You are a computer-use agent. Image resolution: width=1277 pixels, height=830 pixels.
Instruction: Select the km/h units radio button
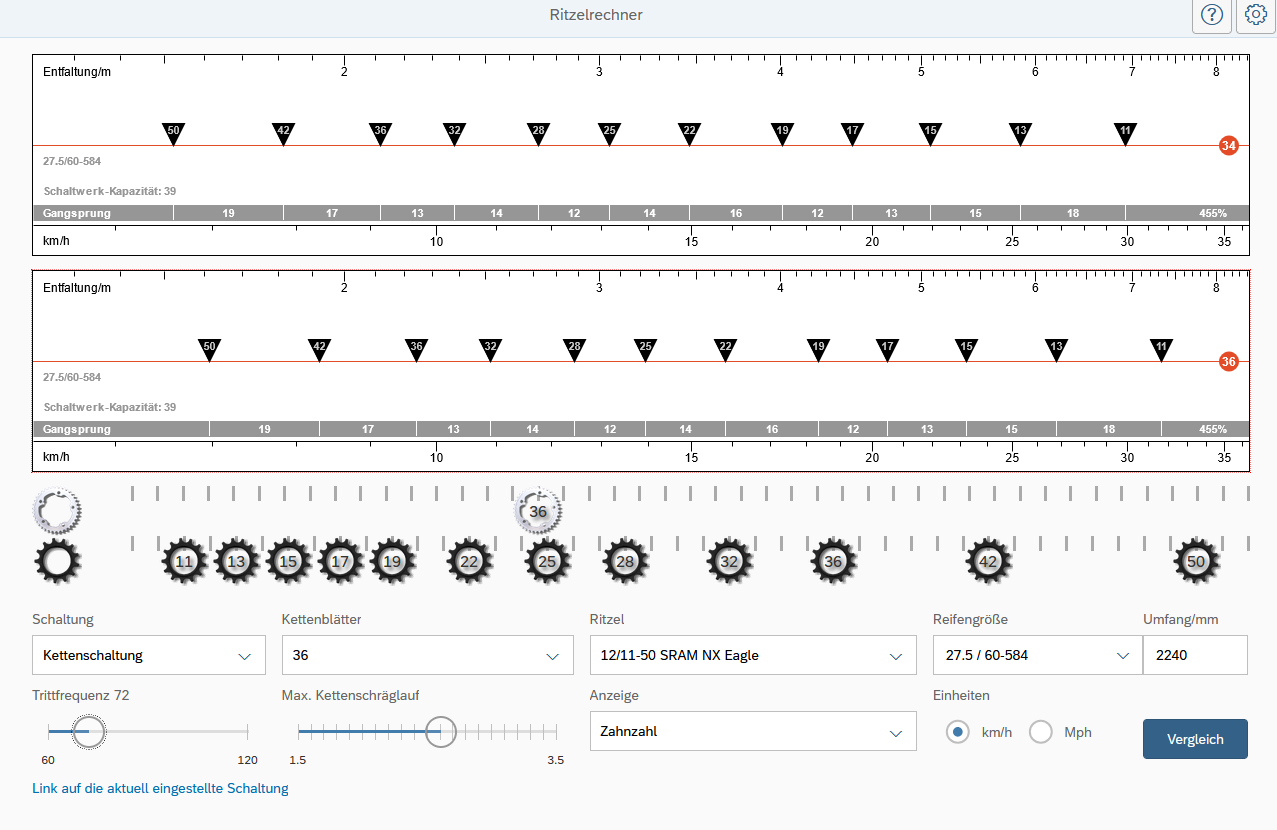958,732
